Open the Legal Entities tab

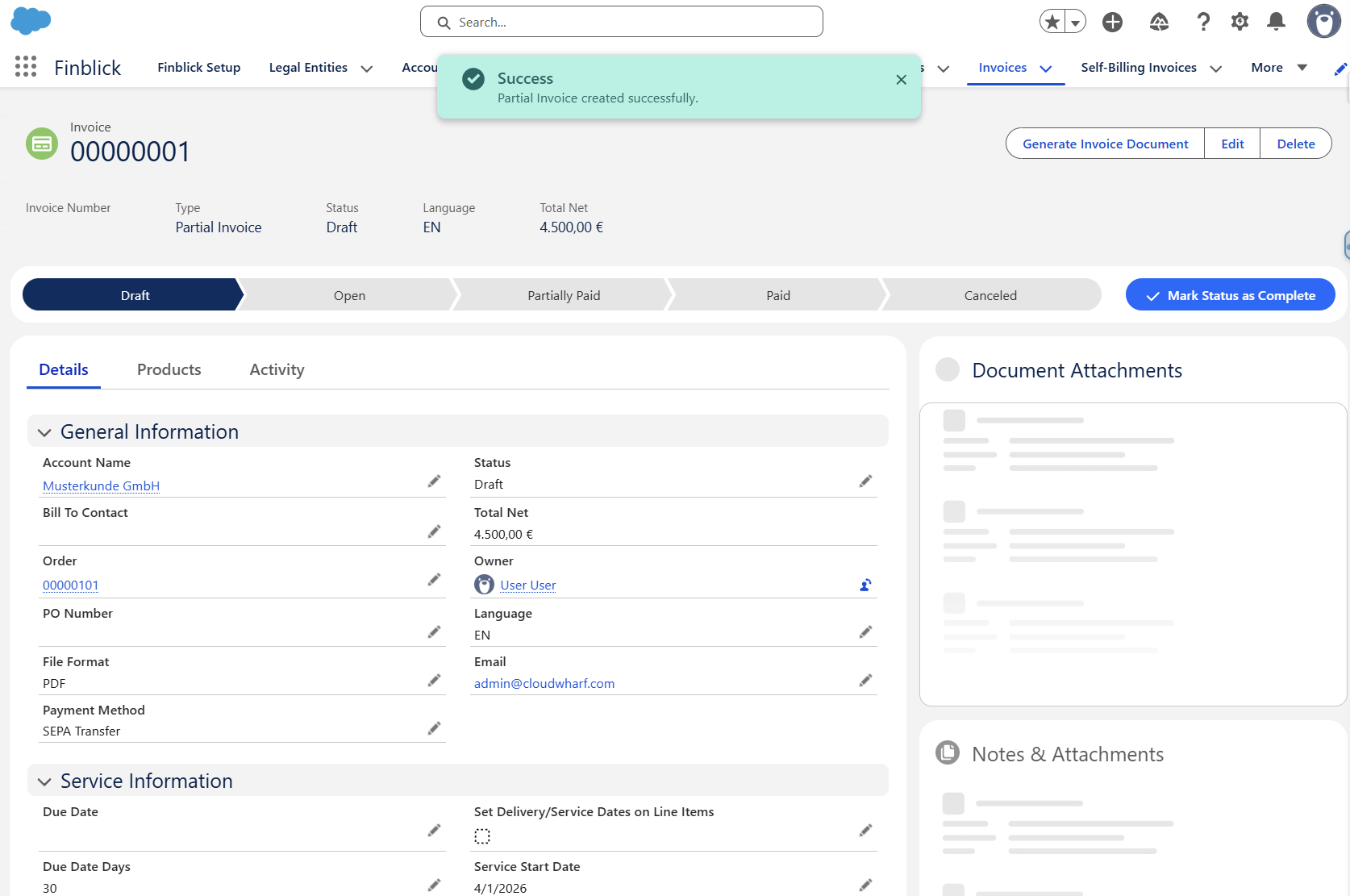308,68
